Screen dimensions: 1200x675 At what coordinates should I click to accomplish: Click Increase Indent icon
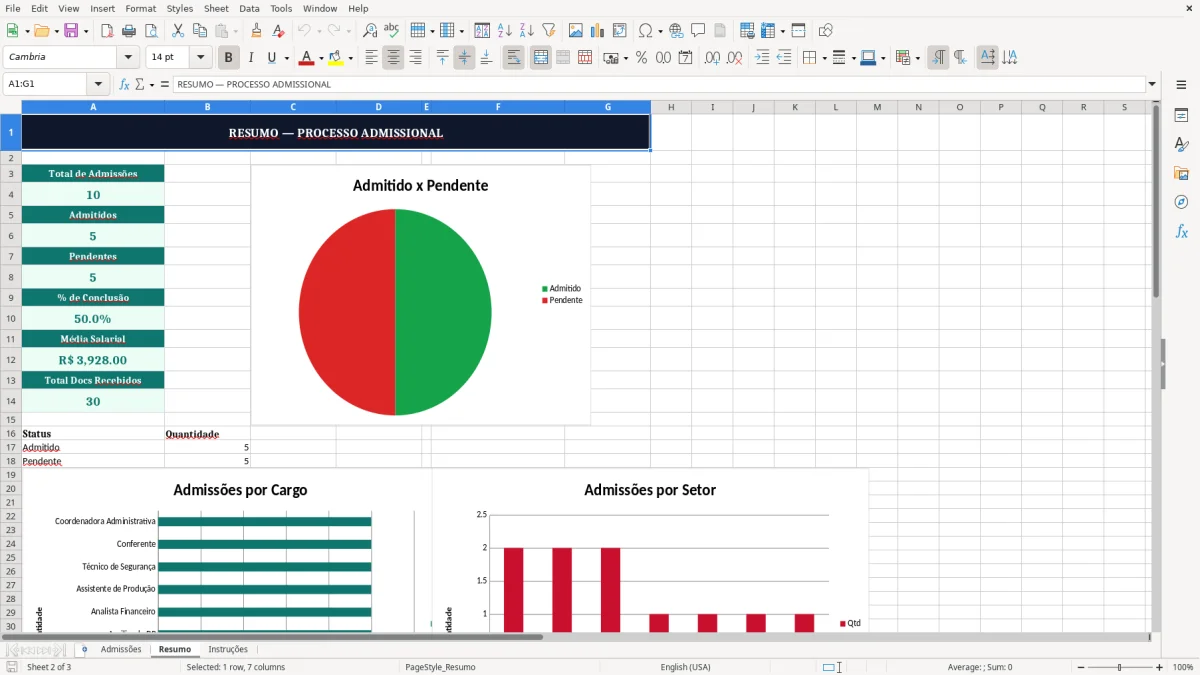[762, 58]
